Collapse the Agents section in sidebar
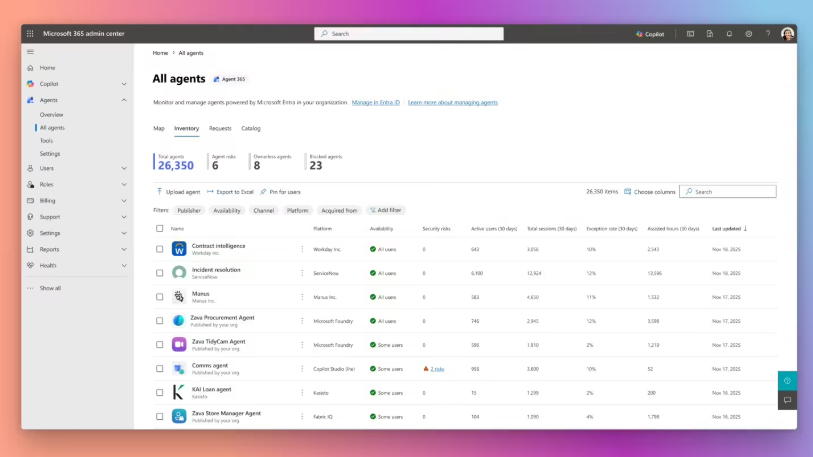Viewport: 813px width, 457px height. 124,100
